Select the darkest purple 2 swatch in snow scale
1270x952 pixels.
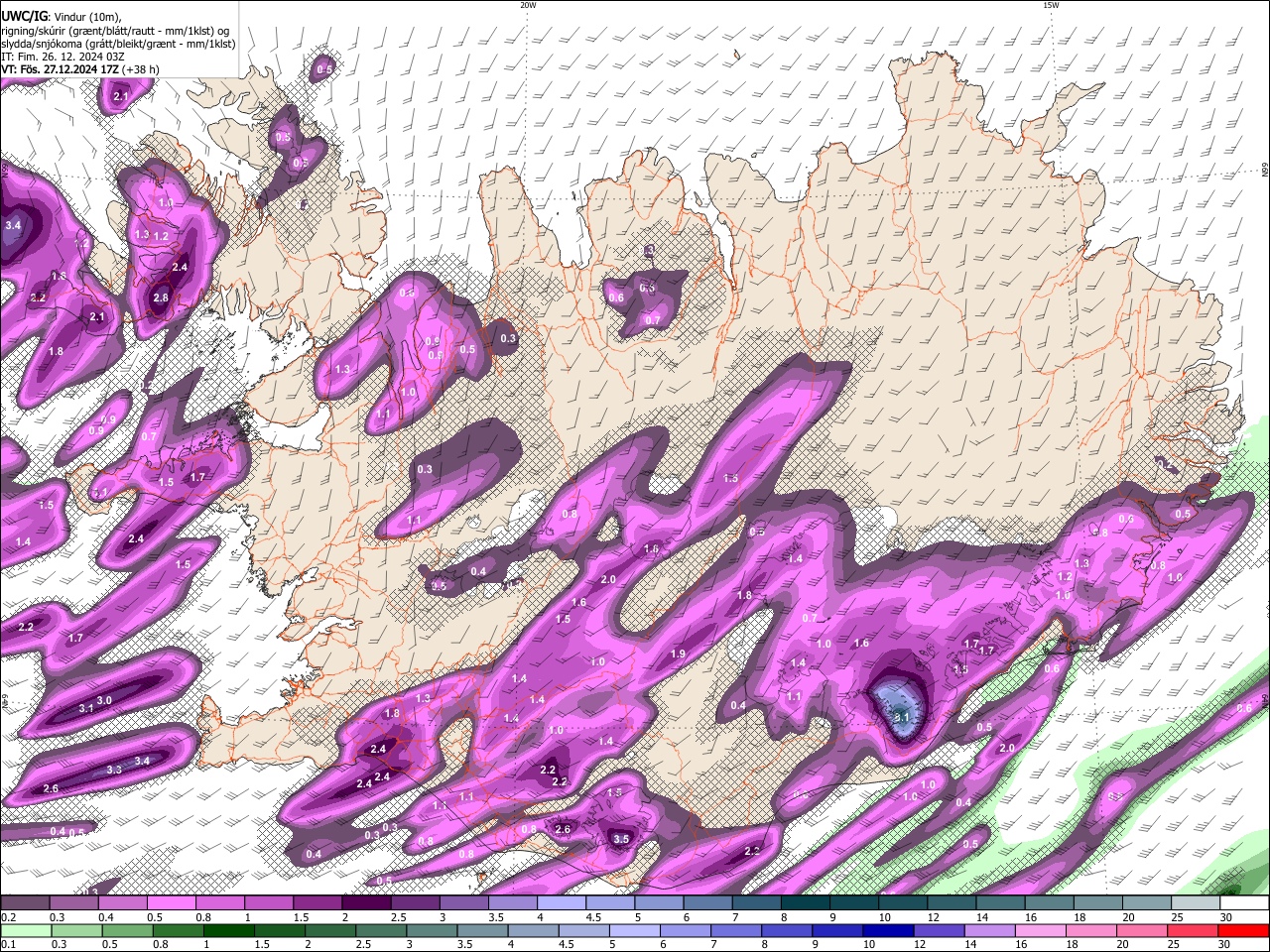pos(365,902)
